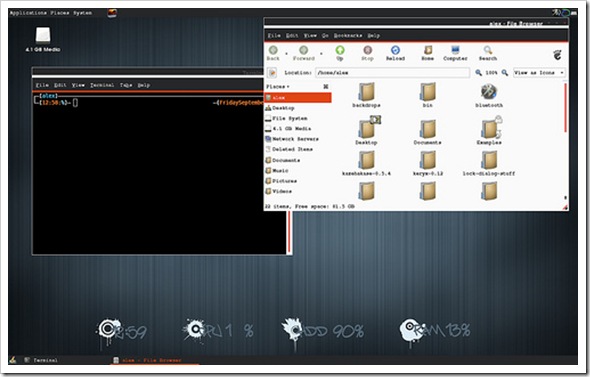Open Terminal menu in Terminal window
The image size is (590, 377).
102,85
